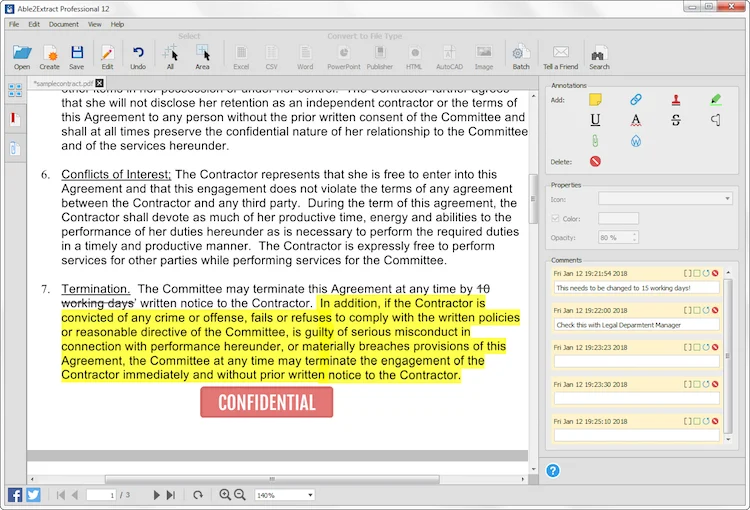
Task: Click the Tell a Friend envelope icon
Action: [561, 56]
